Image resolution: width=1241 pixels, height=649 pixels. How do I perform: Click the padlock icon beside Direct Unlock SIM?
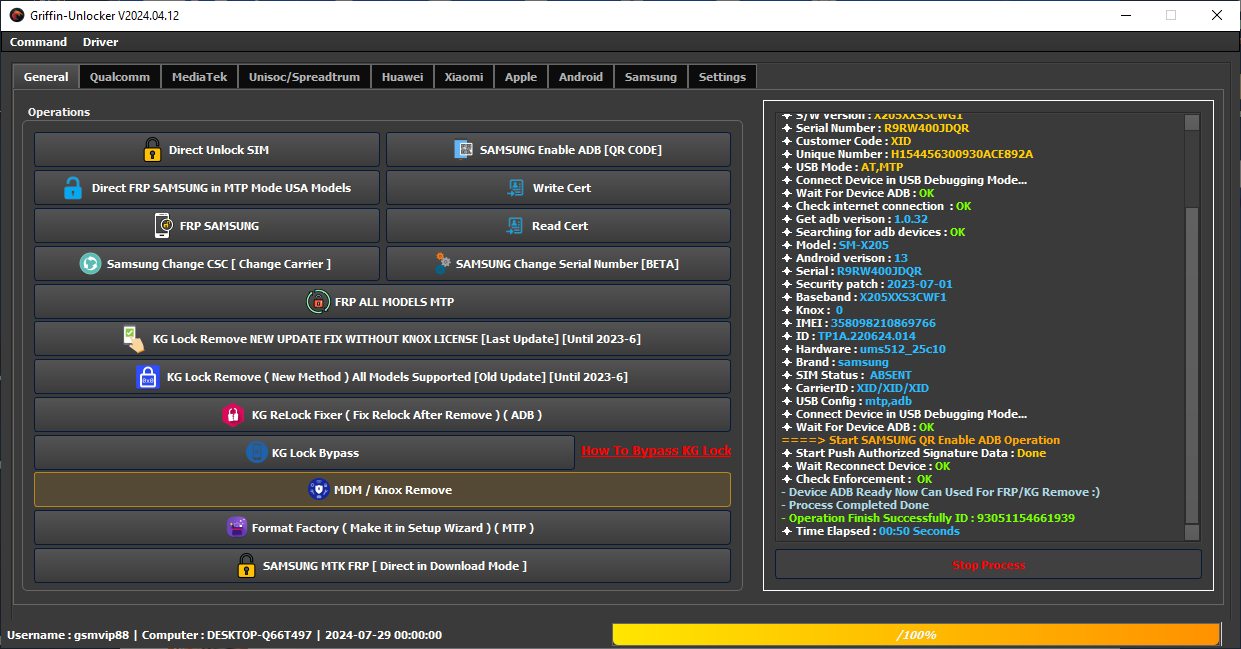click(x=152, y=150)
